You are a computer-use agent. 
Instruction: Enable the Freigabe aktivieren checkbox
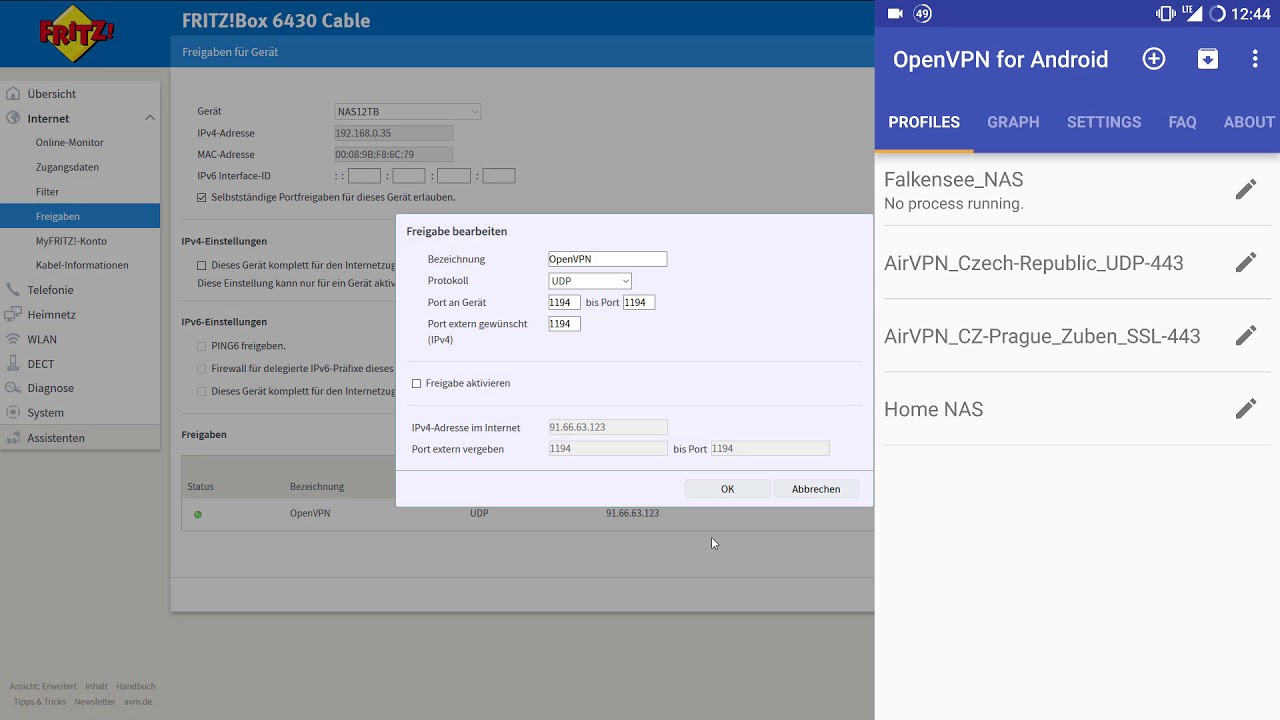pyautogui.click(x=417, y=384)
